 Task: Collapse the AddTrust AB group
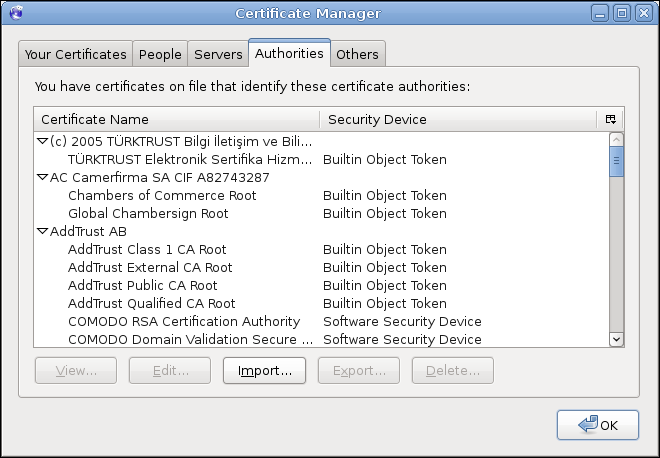click(x=43, y=231)
